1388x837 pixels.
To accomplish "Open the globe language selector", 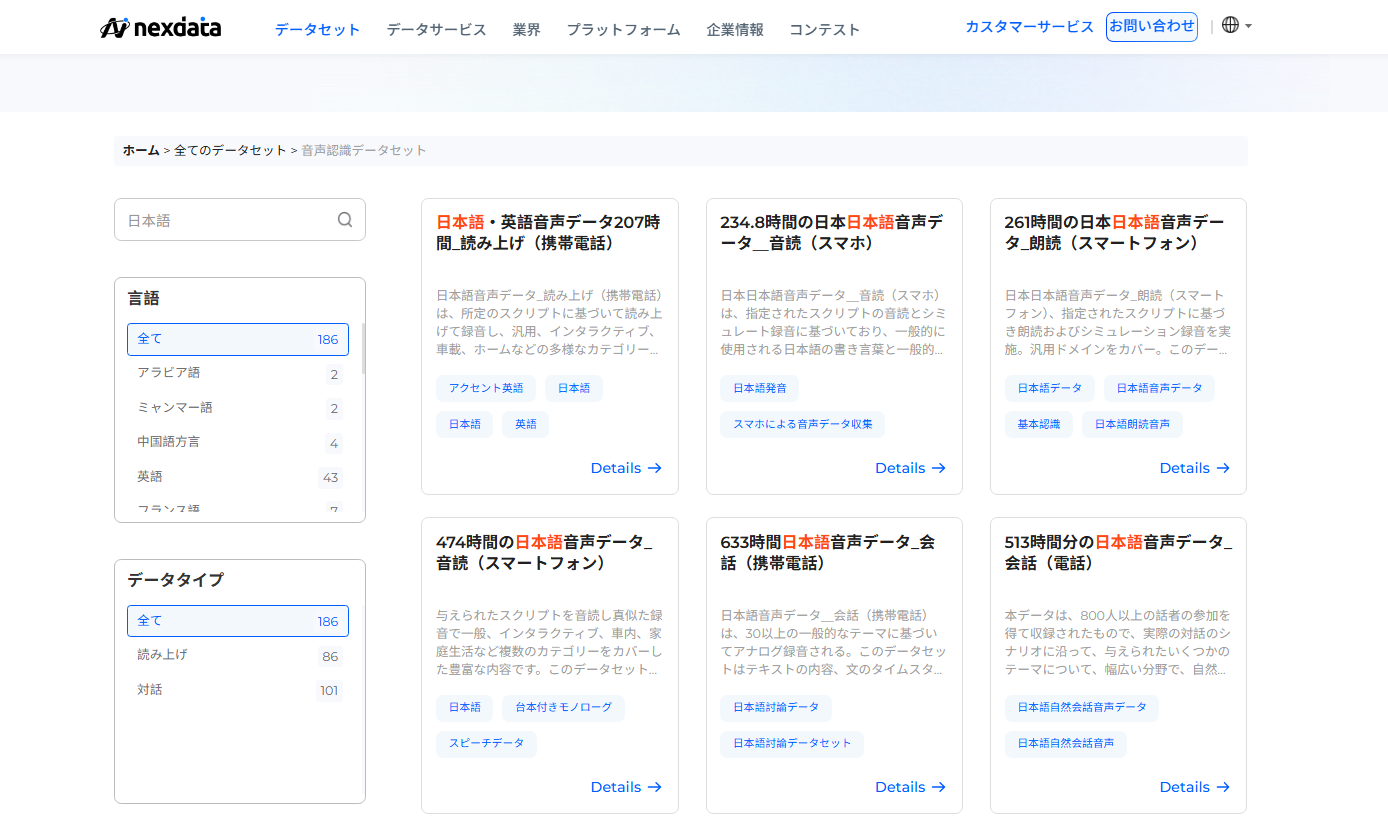I will point(1230,26).
